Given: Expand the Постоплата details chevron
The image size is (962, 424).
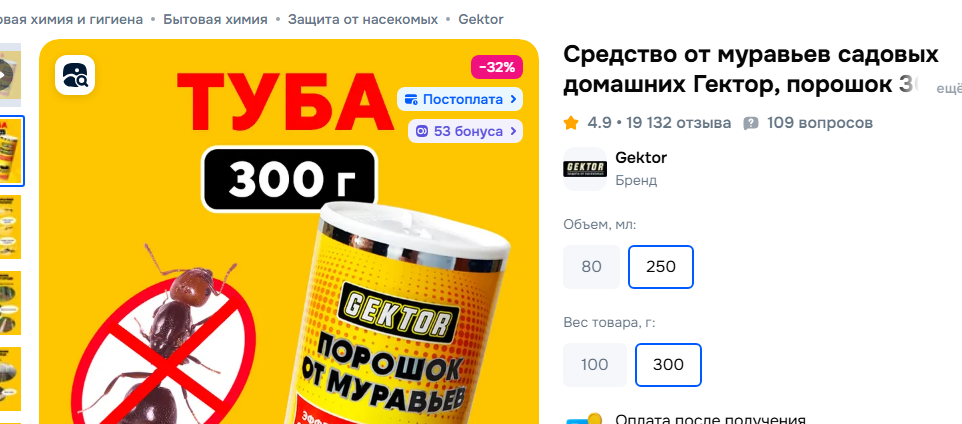Looking at the screenshot, I should point(513,99).
